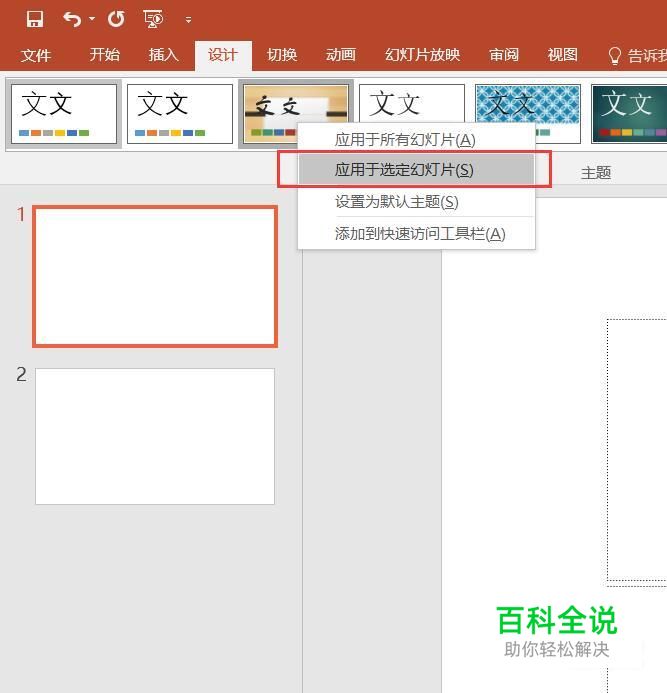This screenshot has height=693, width=667.
Task: Choose 添加到快速访问工具栏(A) menu entry
Action: click(x=416, y=234)
